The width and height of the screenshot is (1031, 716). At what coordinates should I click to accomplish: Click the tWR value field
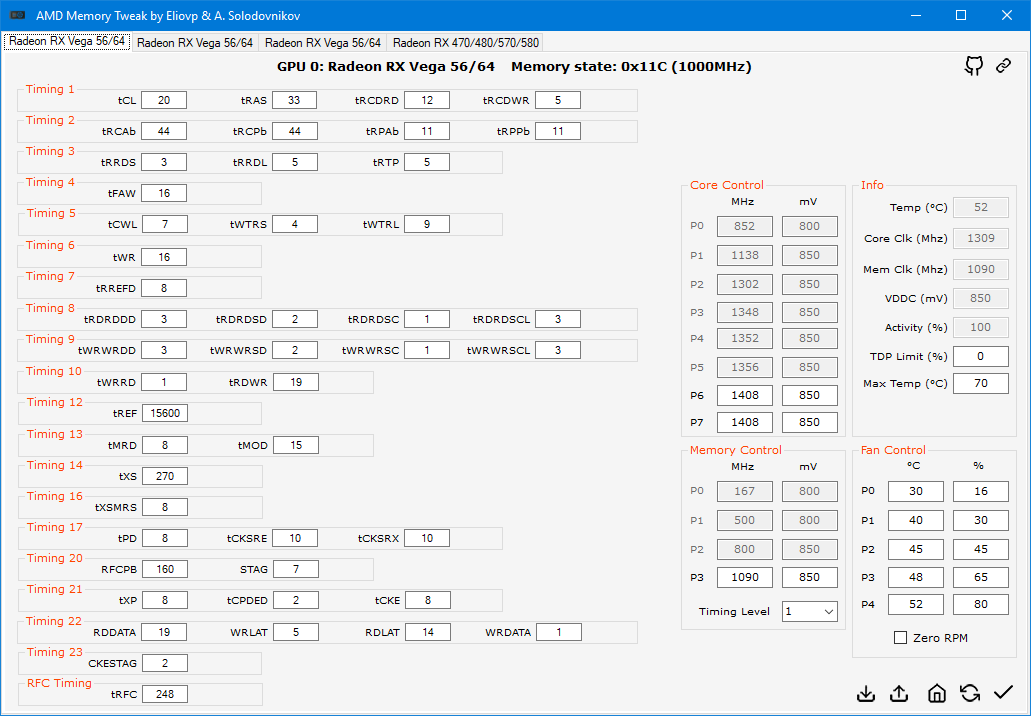164,257
